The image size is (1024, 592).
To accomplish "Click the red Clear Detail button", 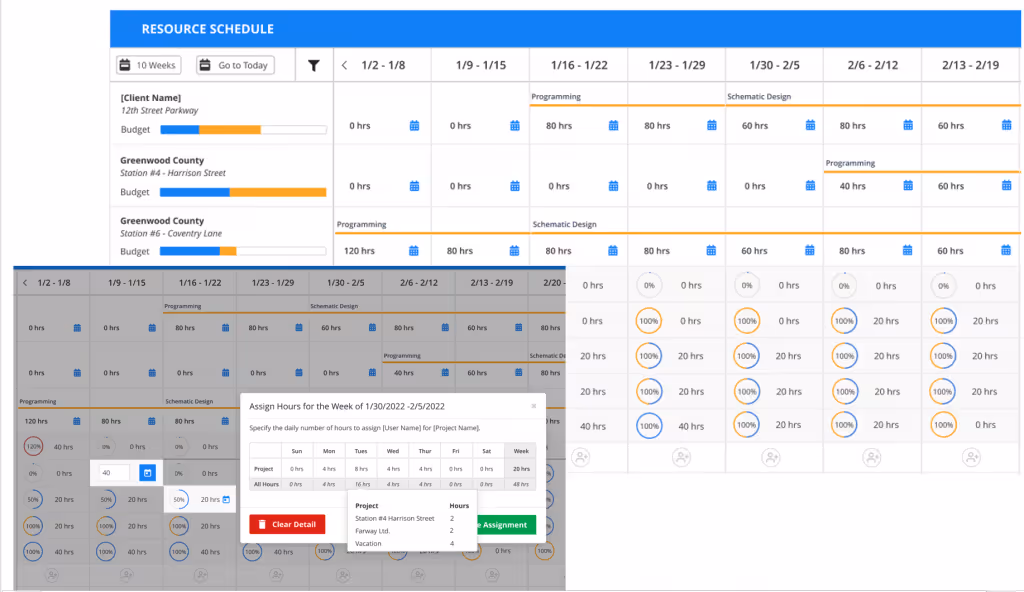I will pos(287,524).
